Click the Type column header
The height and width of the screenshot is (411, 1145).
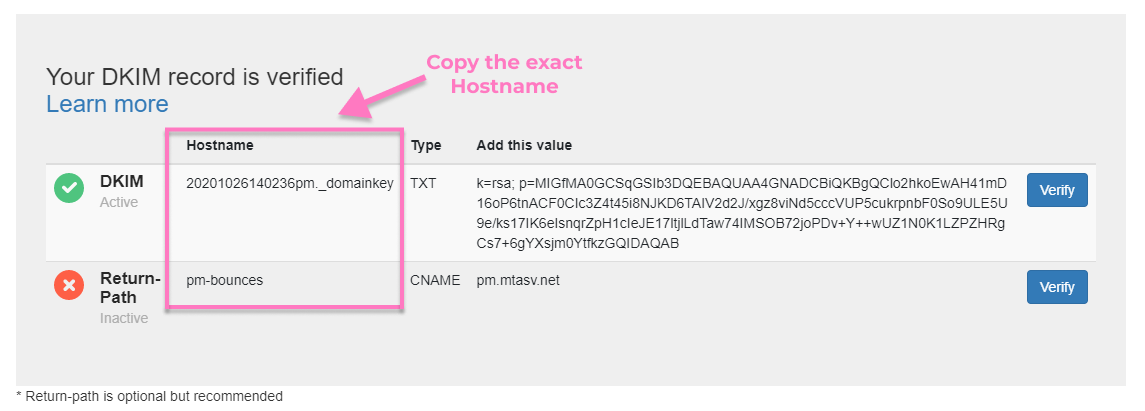426,145
